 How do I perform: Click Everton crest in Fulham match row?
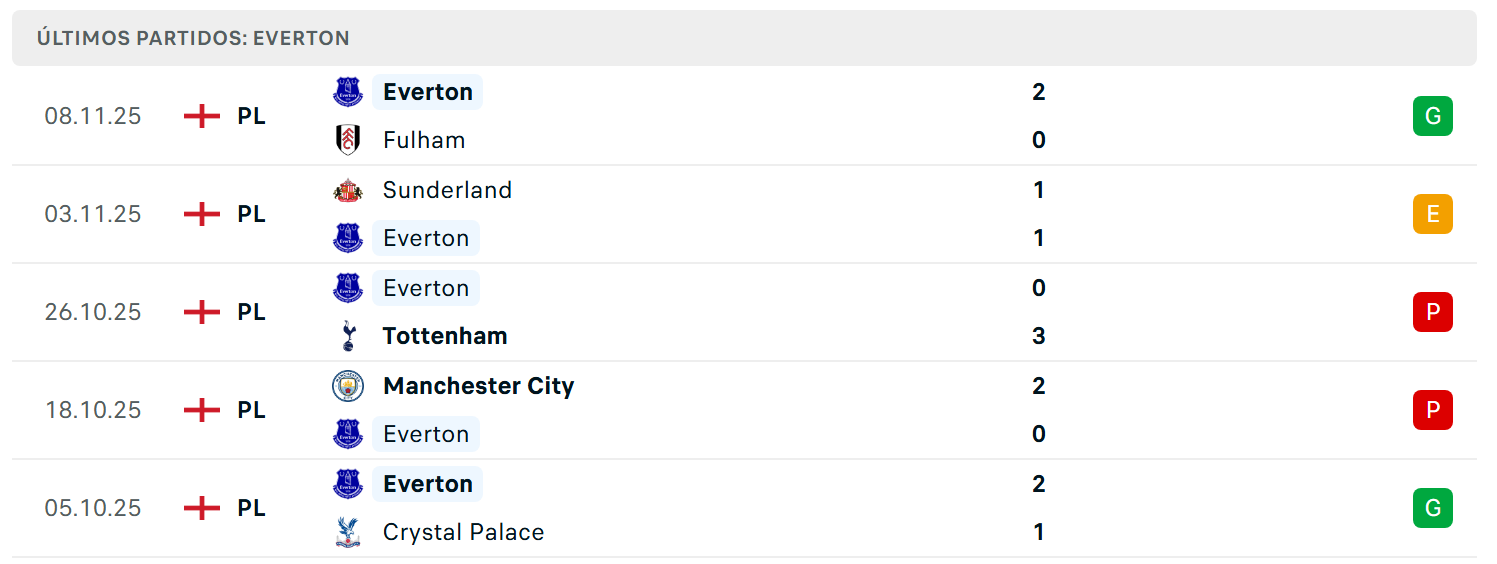348,92
